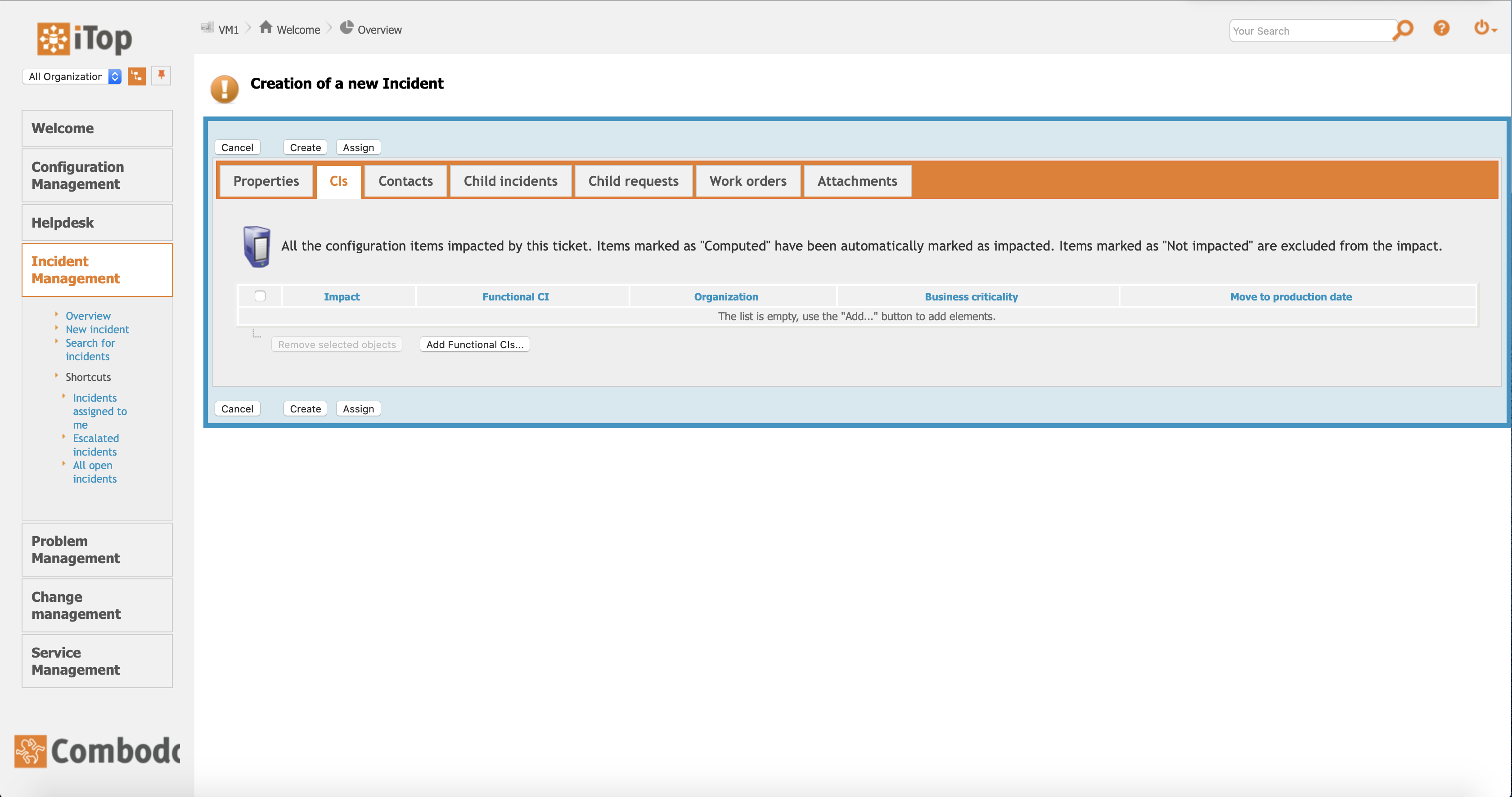Click the Overview pie chart breadcrumb icon
This screenshot has height=797, width=1512.
click(x=347, y=27)
